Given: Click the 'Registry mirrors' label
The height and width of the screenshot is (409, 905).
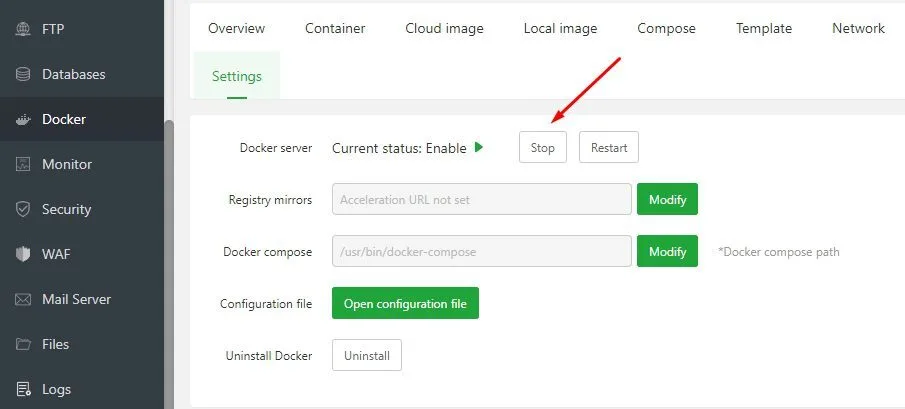Looking at the screenshot, I should tap(270, 200).
